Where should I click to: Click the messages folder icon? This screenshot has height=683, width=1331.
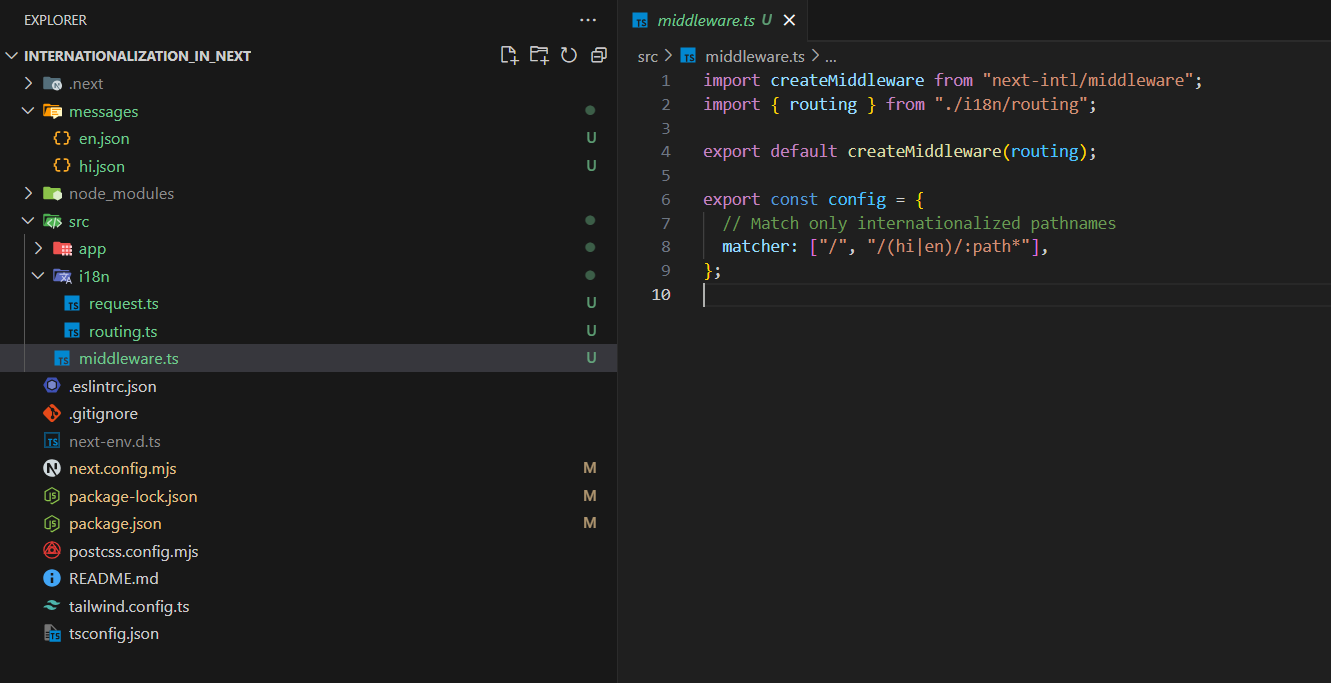coord(52,111)
